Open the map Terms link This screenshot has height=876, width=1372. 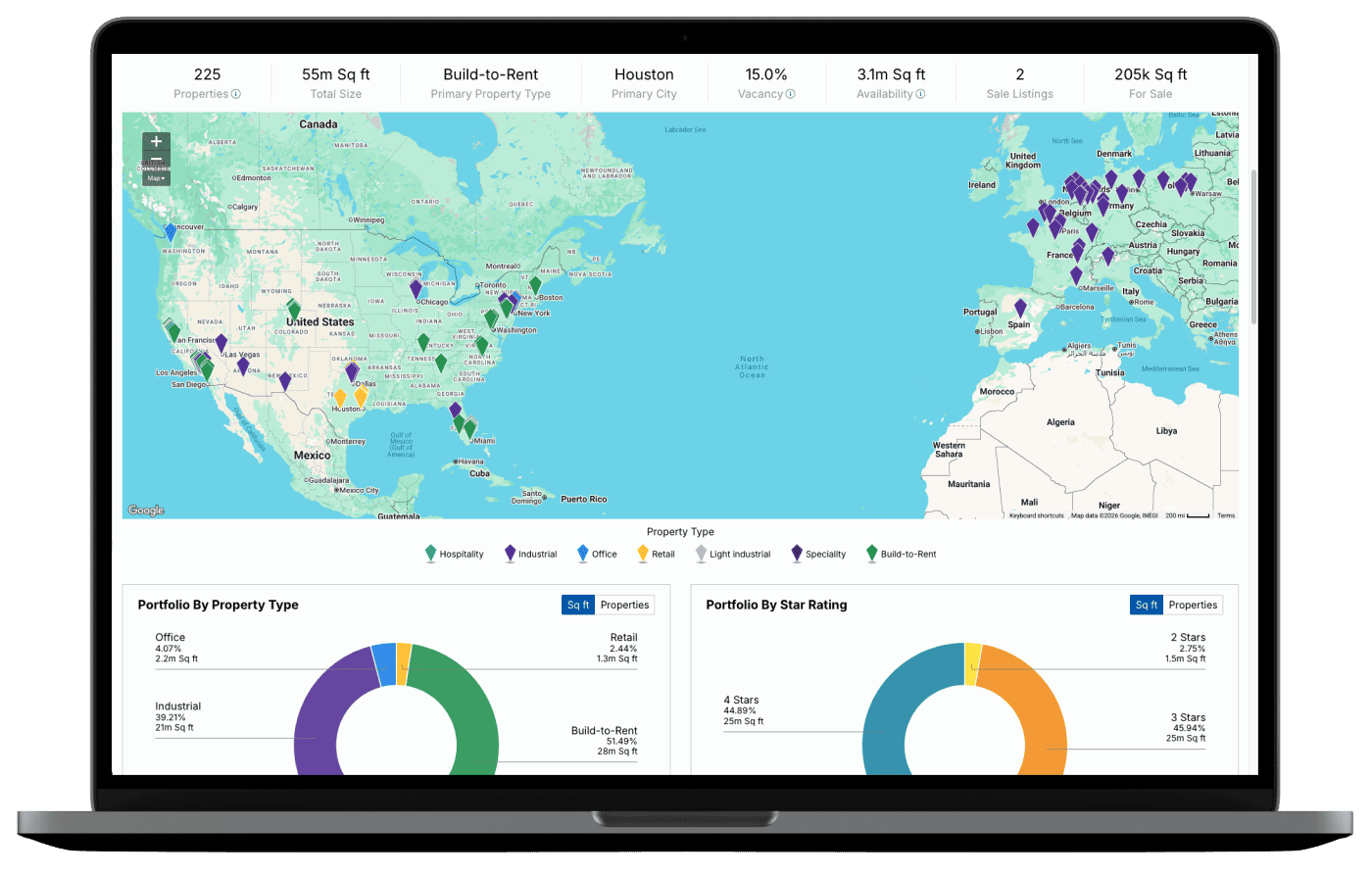[1226, 515]
